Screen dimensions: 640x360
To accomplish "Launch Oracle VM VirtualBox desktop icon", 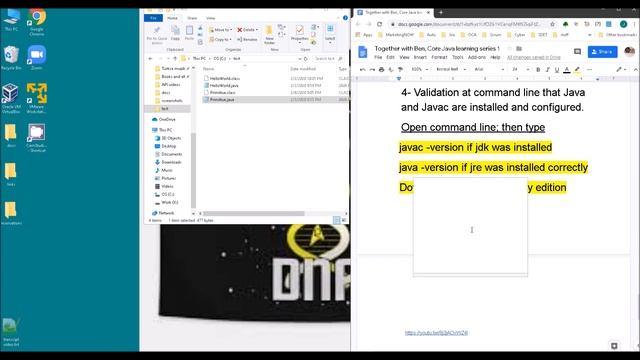I will tap(11, 98).
